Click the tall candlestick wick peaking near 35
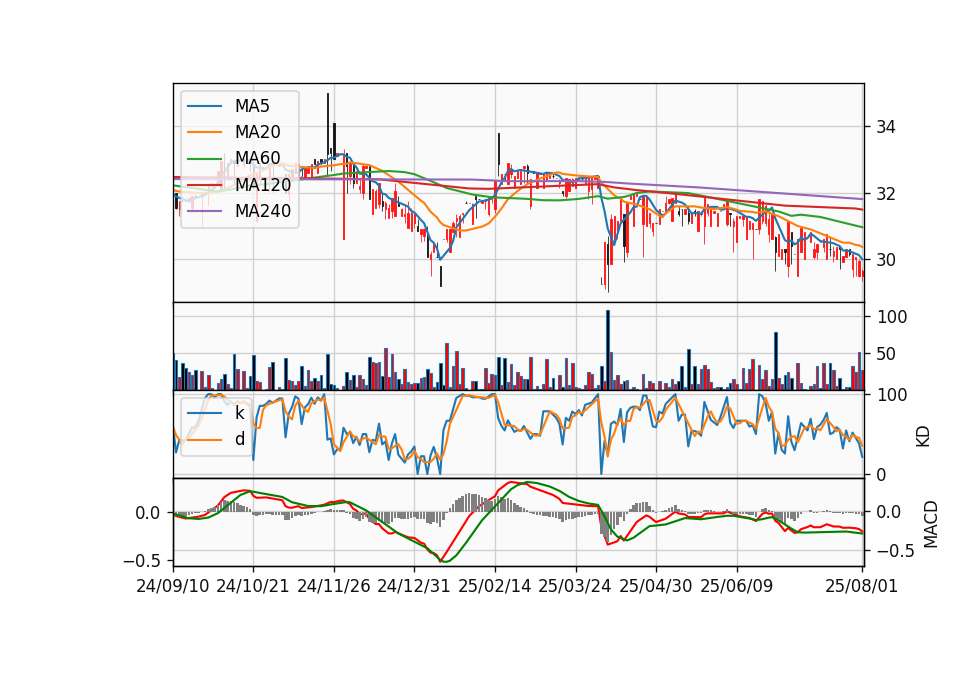Screen dimensions: 960x690 [x=328, y=126]
